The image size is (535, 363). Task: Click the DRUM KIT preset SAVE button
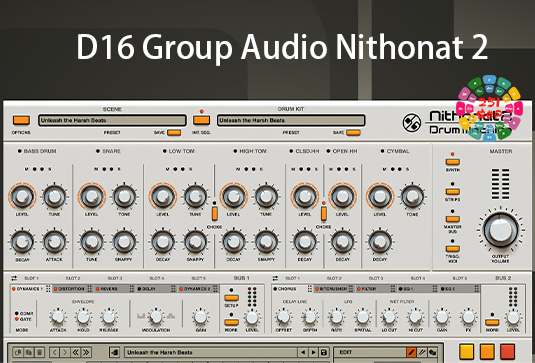pos(353,133)
